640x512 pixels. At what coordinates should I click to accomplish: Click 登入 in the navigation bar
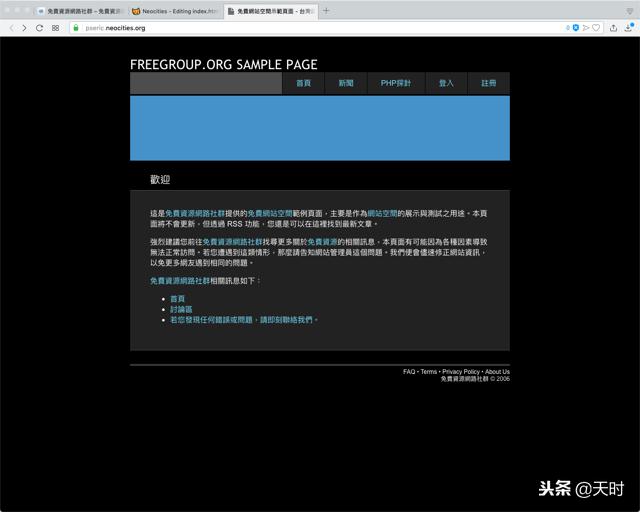[x=446, y=84]
